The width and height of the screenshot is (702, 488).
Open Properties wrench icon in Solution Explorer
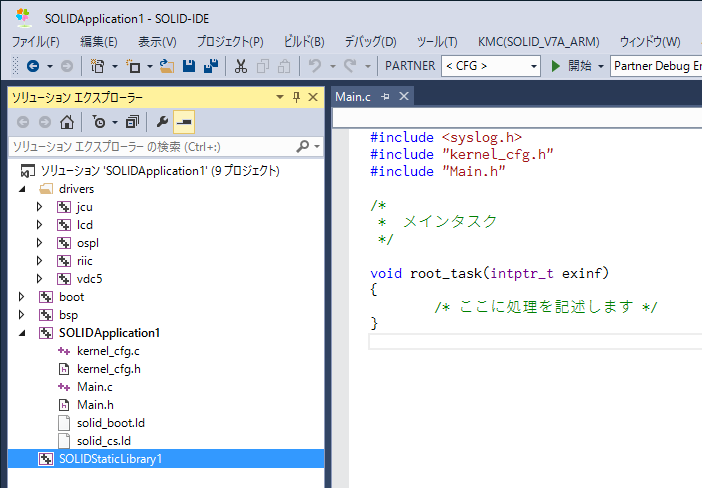[162, 122]
